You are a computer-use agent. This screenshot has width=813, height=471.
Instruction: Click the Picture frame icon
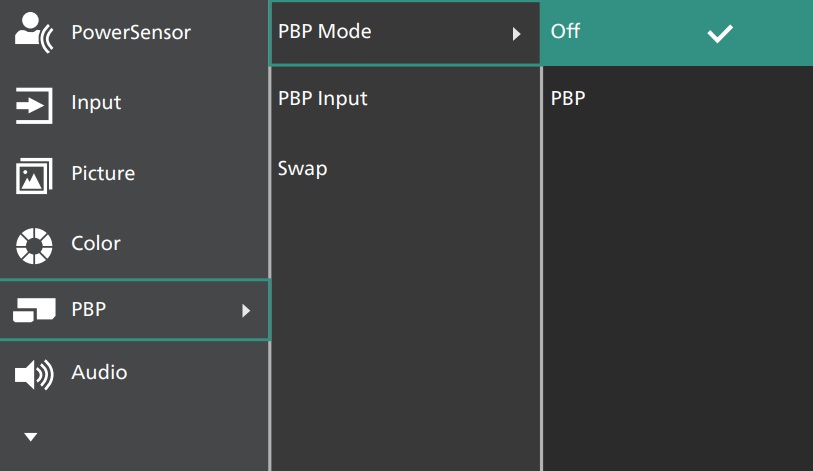(34, 175)
